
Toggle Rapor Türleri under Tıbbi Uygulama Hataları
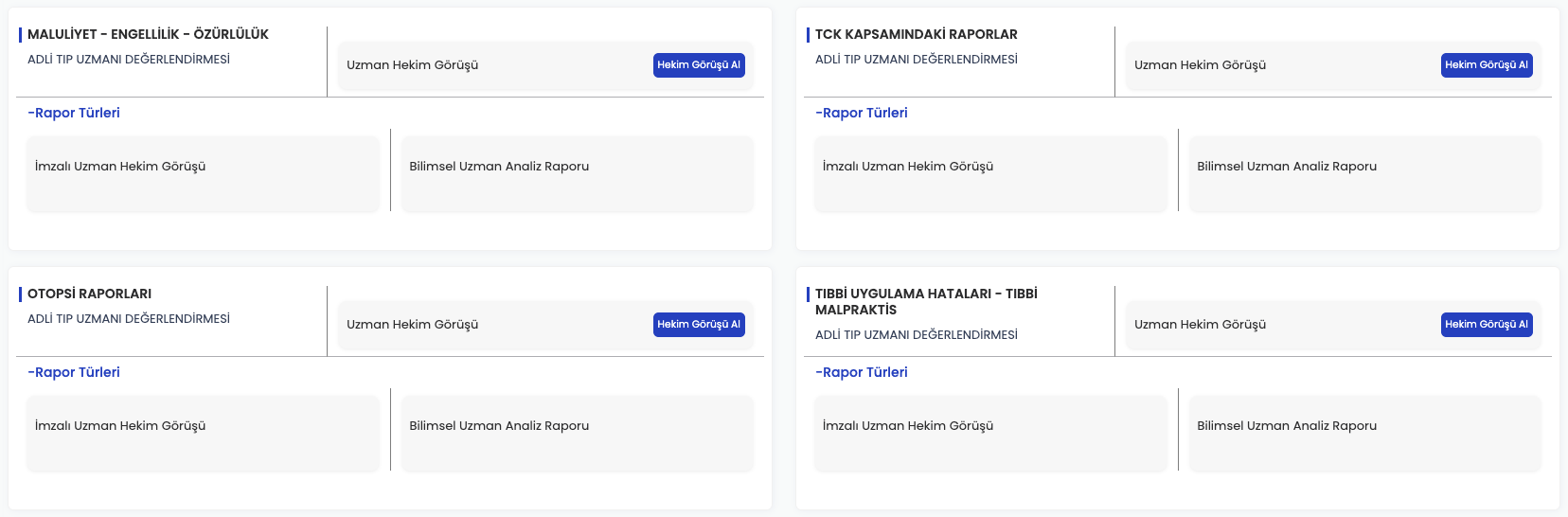(x=862, y=372)
